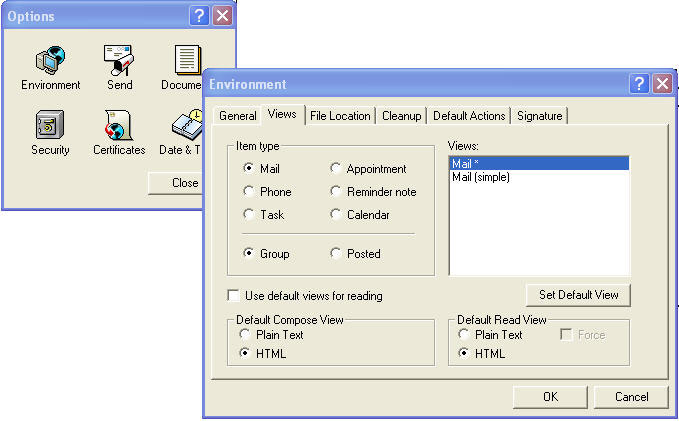679x421 pixels.
Task: Set Default Read View to HTML
Action: click(464, 353)
